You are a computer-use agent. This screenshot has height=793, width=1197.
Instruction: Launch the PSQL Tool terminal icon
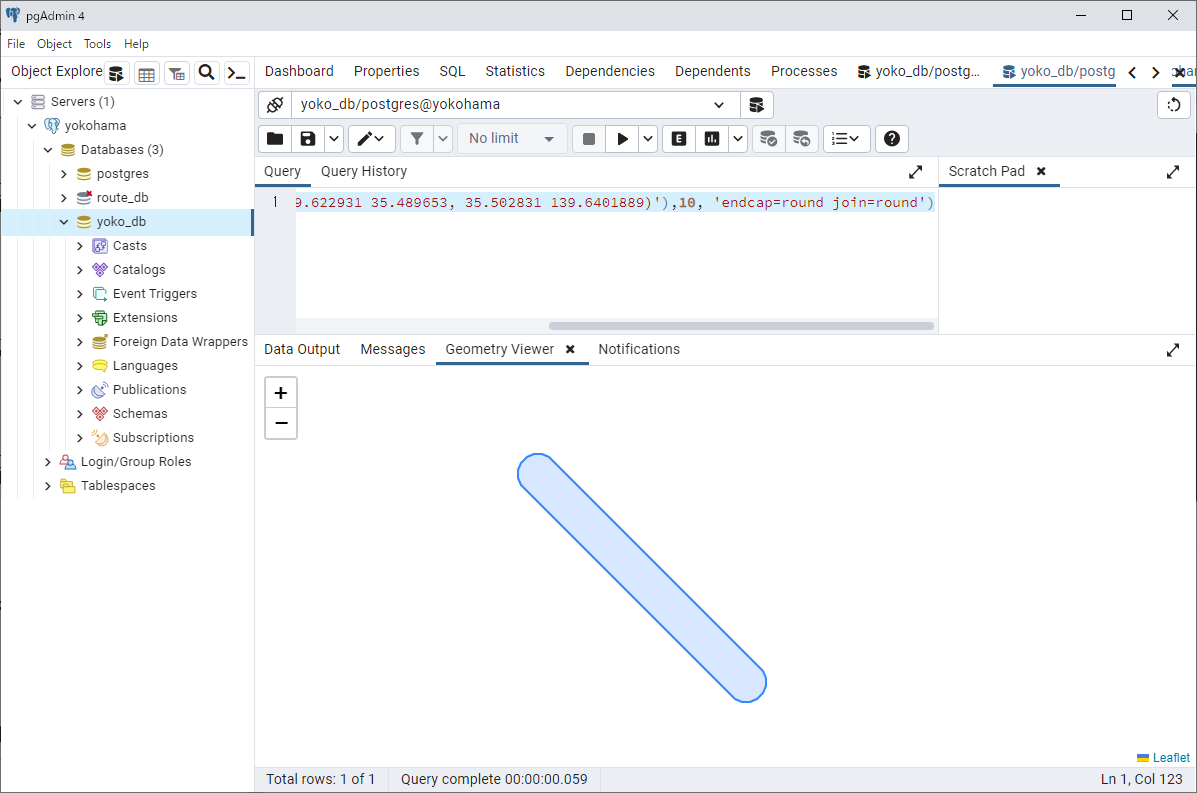coord(236,73)
